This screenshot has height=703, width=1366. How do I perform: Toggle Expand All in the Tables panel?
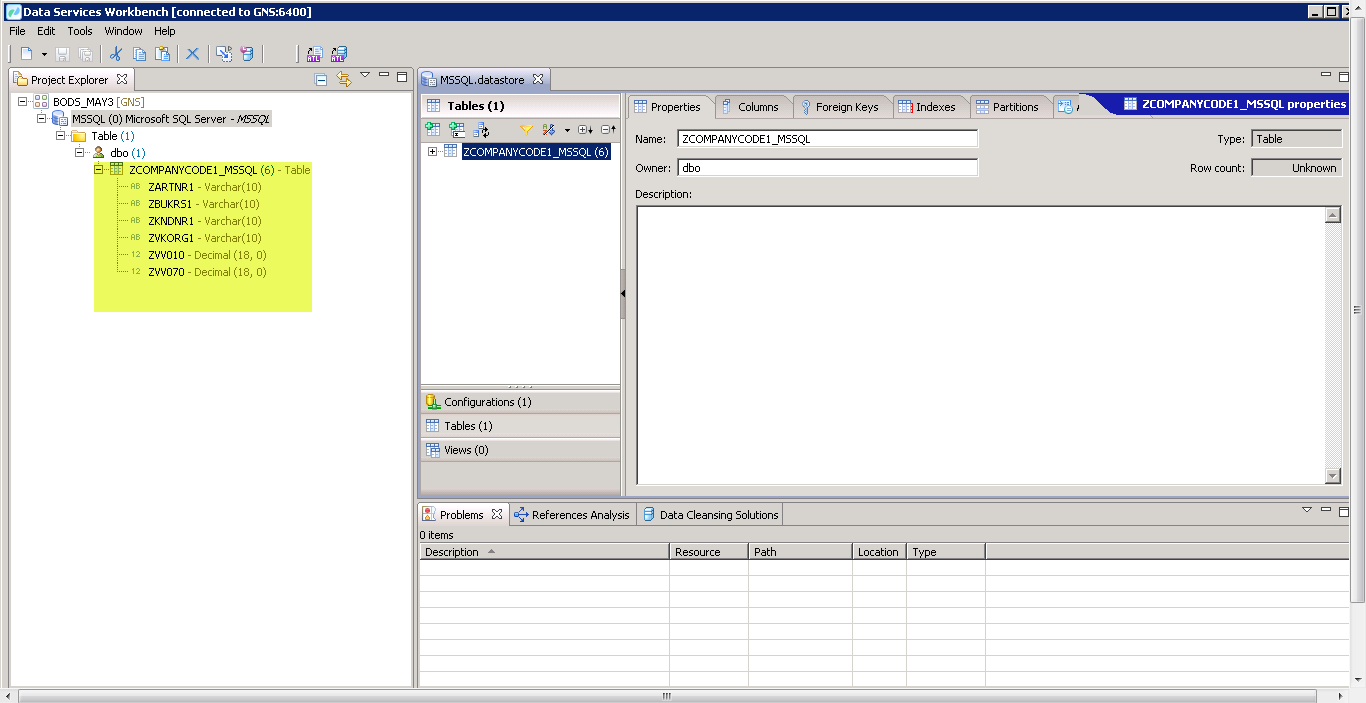coord(585,129)
